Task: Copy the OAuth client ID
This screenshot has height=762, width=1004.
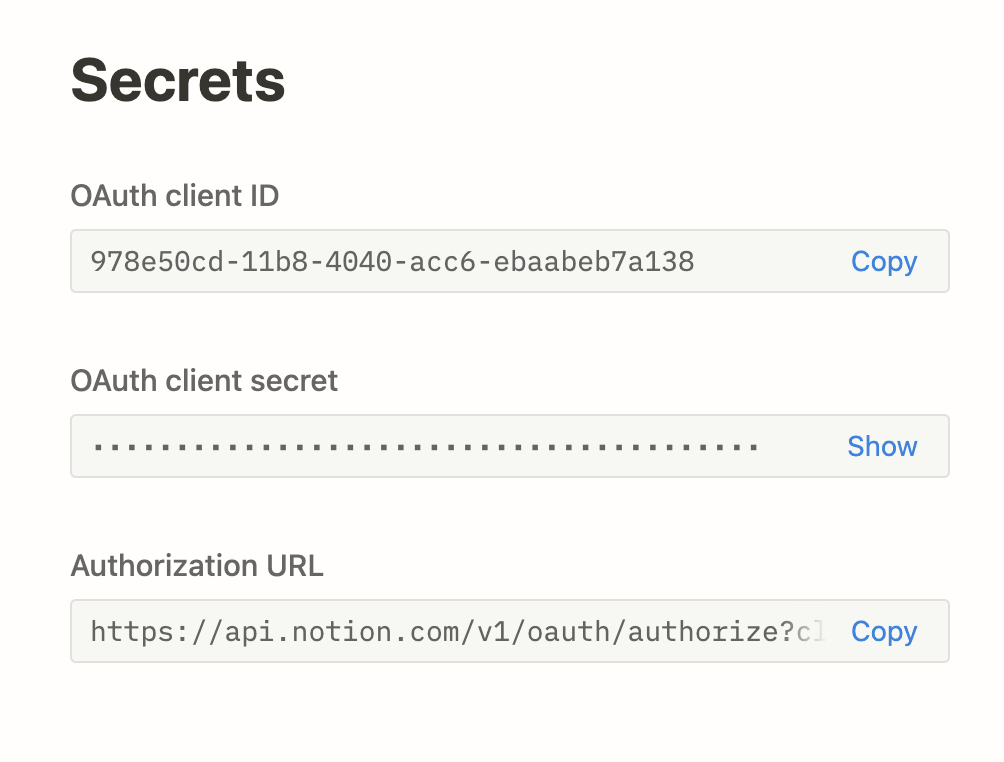Action: (x=884, y=262)
